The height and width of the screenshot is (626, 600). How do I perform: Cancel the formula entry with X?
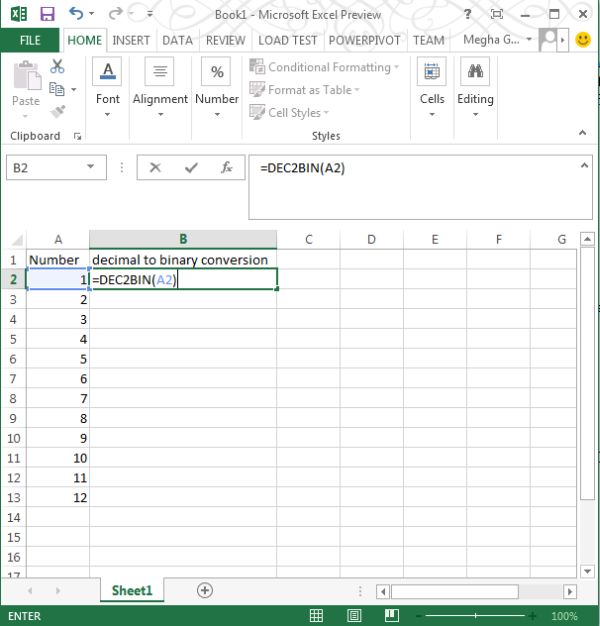155,167
